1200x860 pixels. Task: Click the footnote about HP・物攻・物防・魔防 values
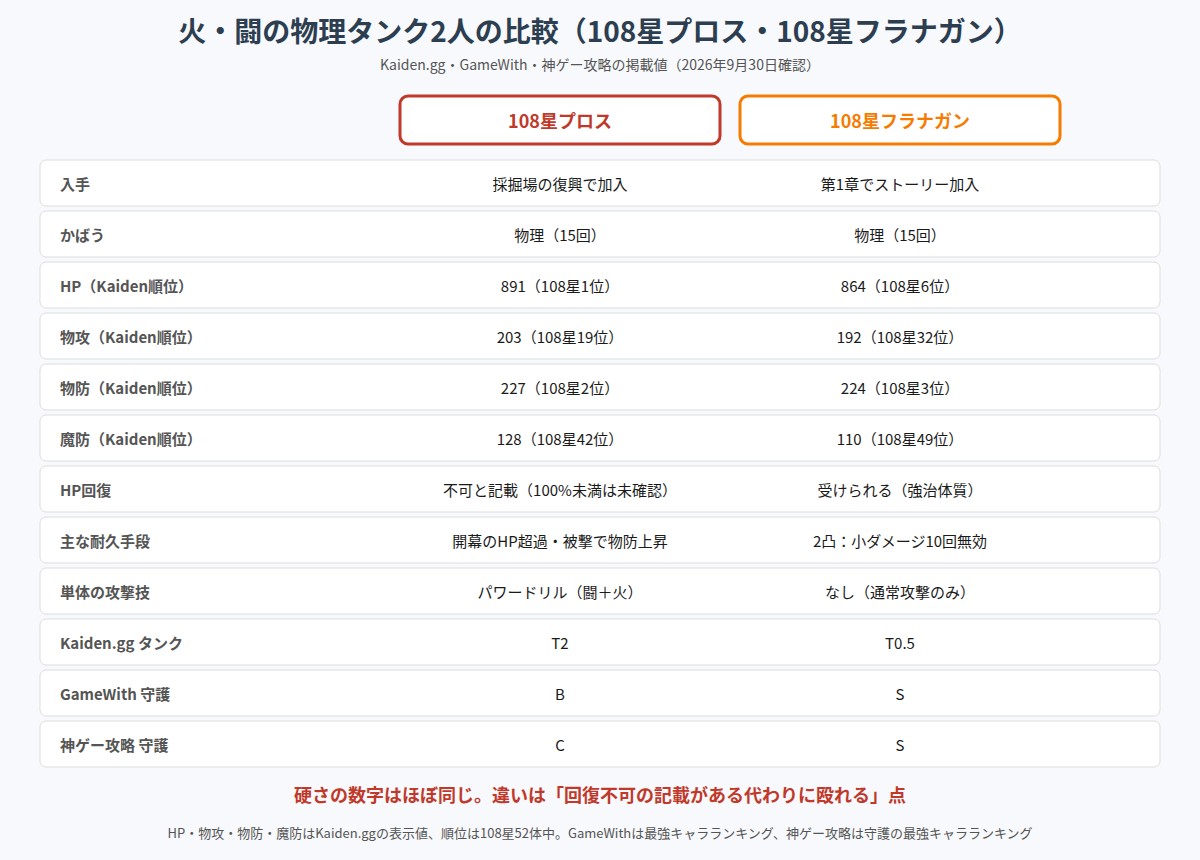[600, 833]
